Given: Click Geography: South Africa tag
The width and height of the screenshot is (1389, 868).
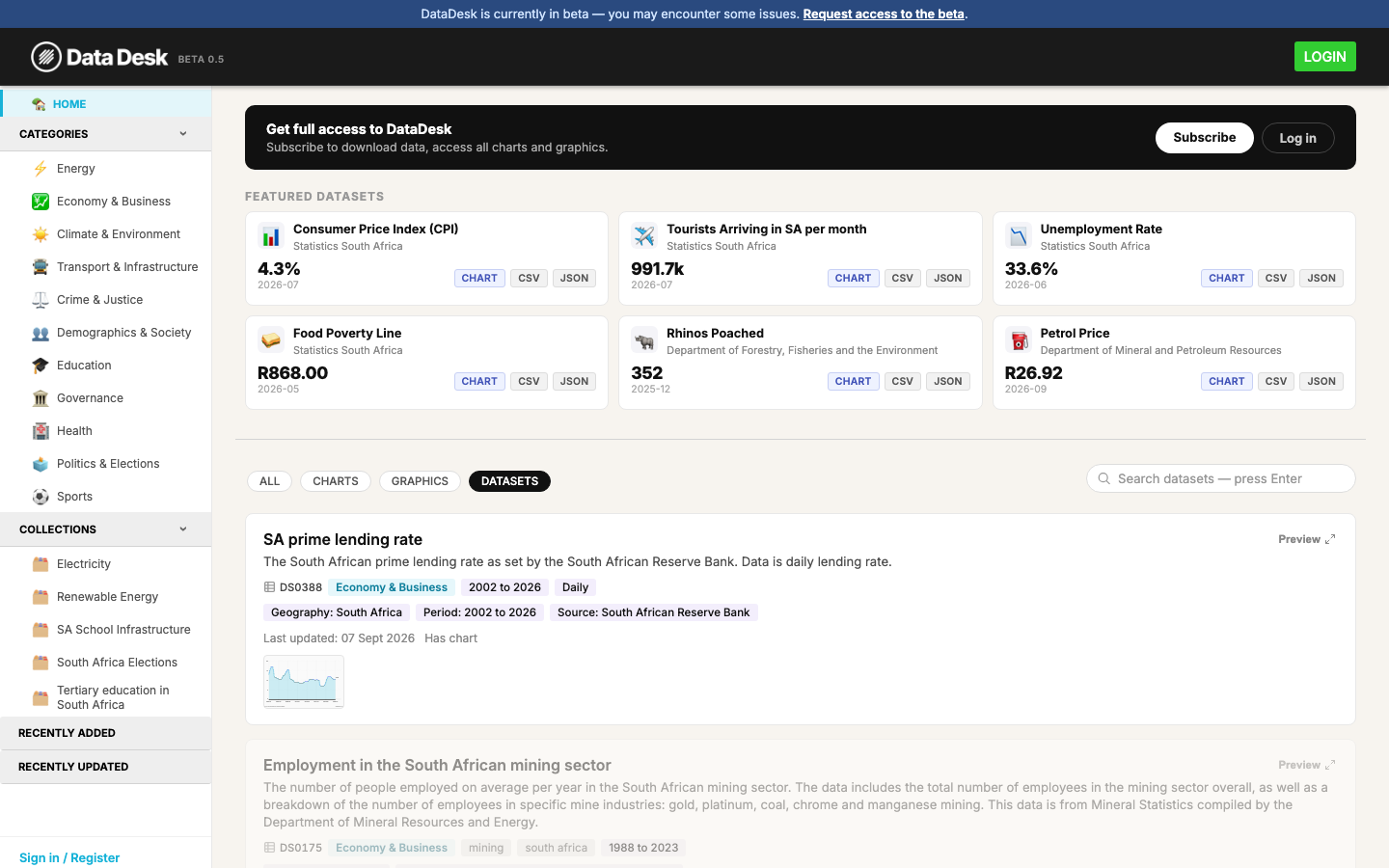Looking at the screenshot, I should click(337, 612).
